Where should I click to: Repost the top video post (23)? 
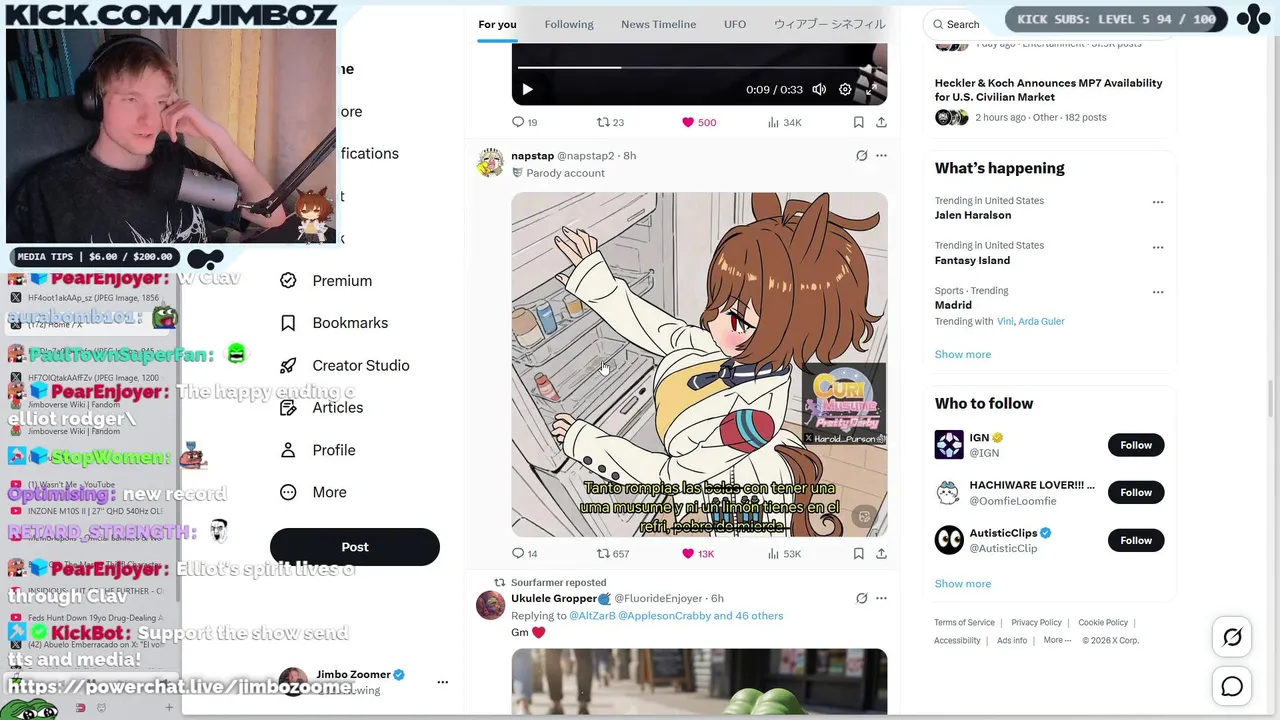610,122
